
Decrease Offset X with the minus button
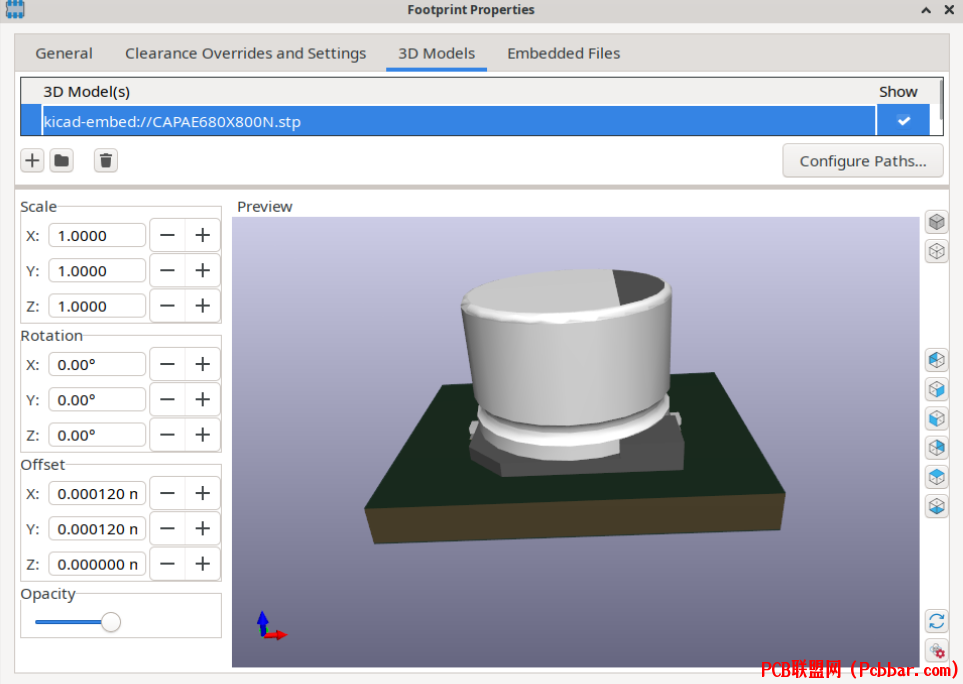[x=167, y=493]
